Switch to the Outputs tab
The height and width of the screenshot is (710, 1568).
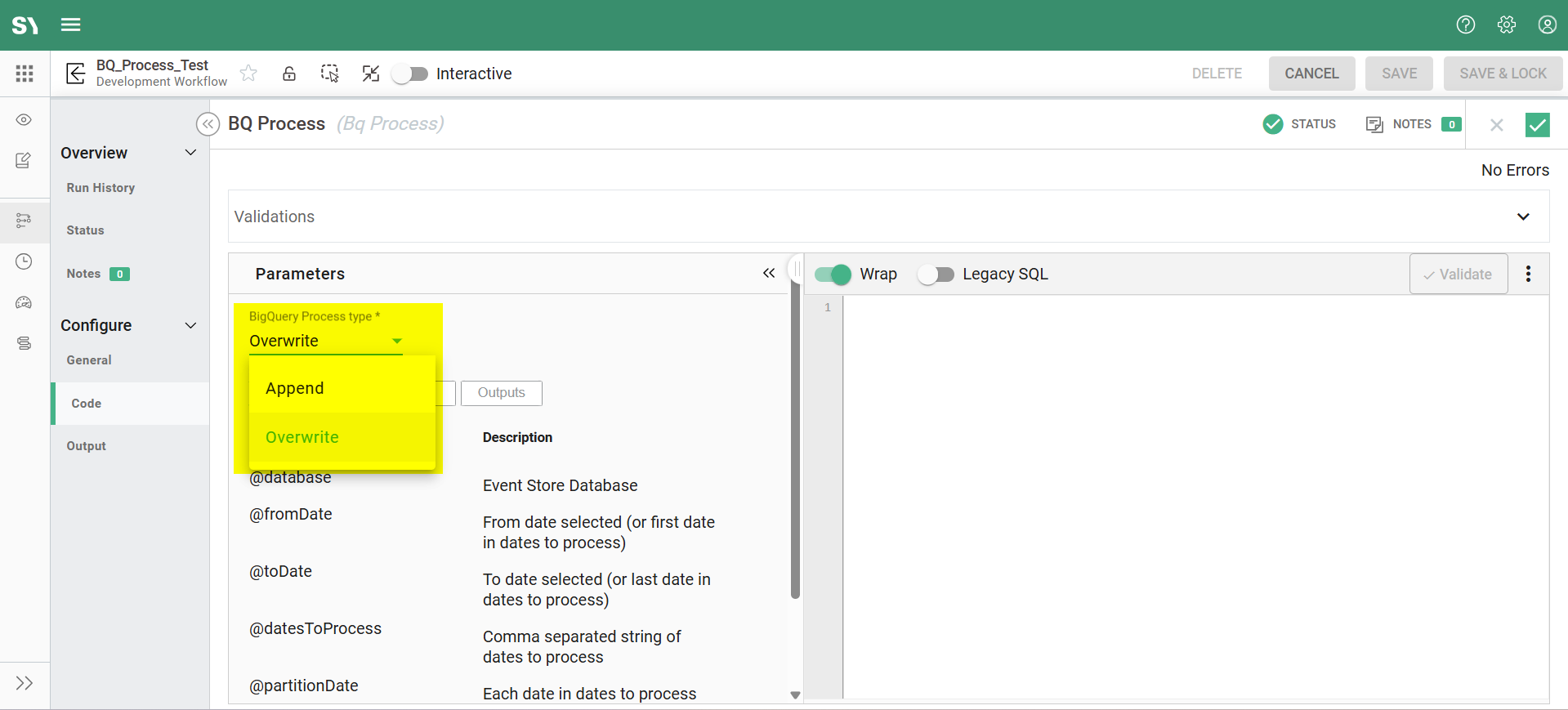(501, 393)
